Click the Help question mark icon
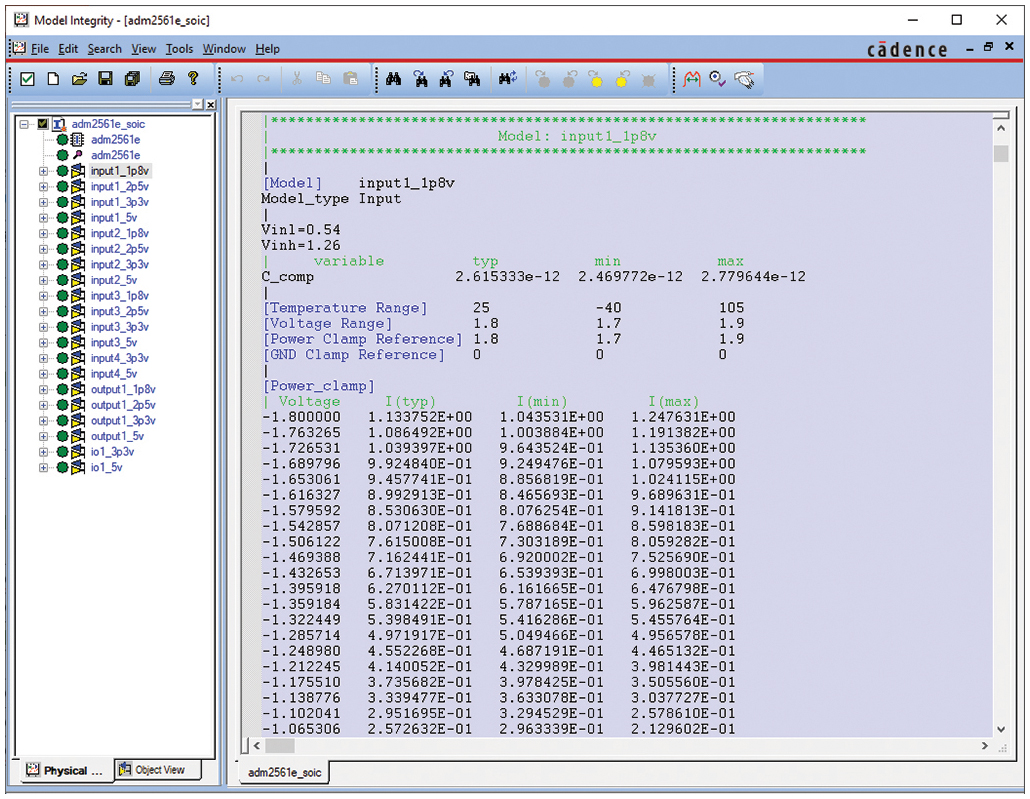1030x799 pixels. coord(192,78)
